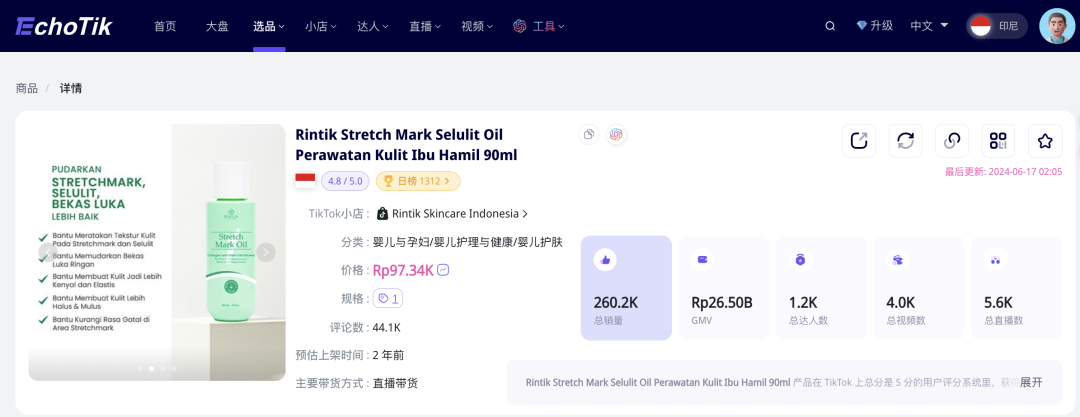Screen dimensions: 1080x417
Task: Open Rintik Skincare Indonesia shop link
Action: pos(455,213)
